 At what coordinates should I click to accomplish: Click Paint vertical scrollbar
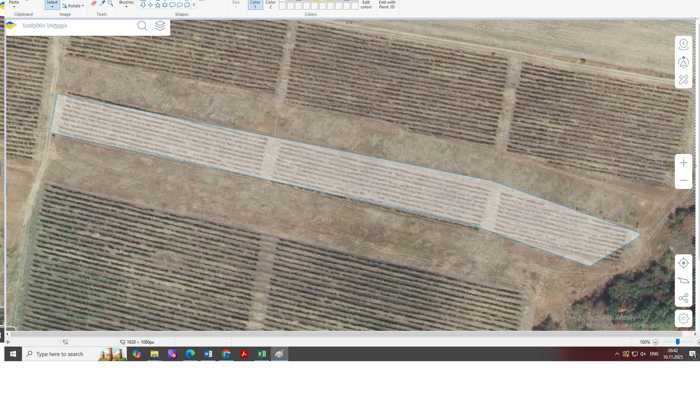tap(697, 174)
